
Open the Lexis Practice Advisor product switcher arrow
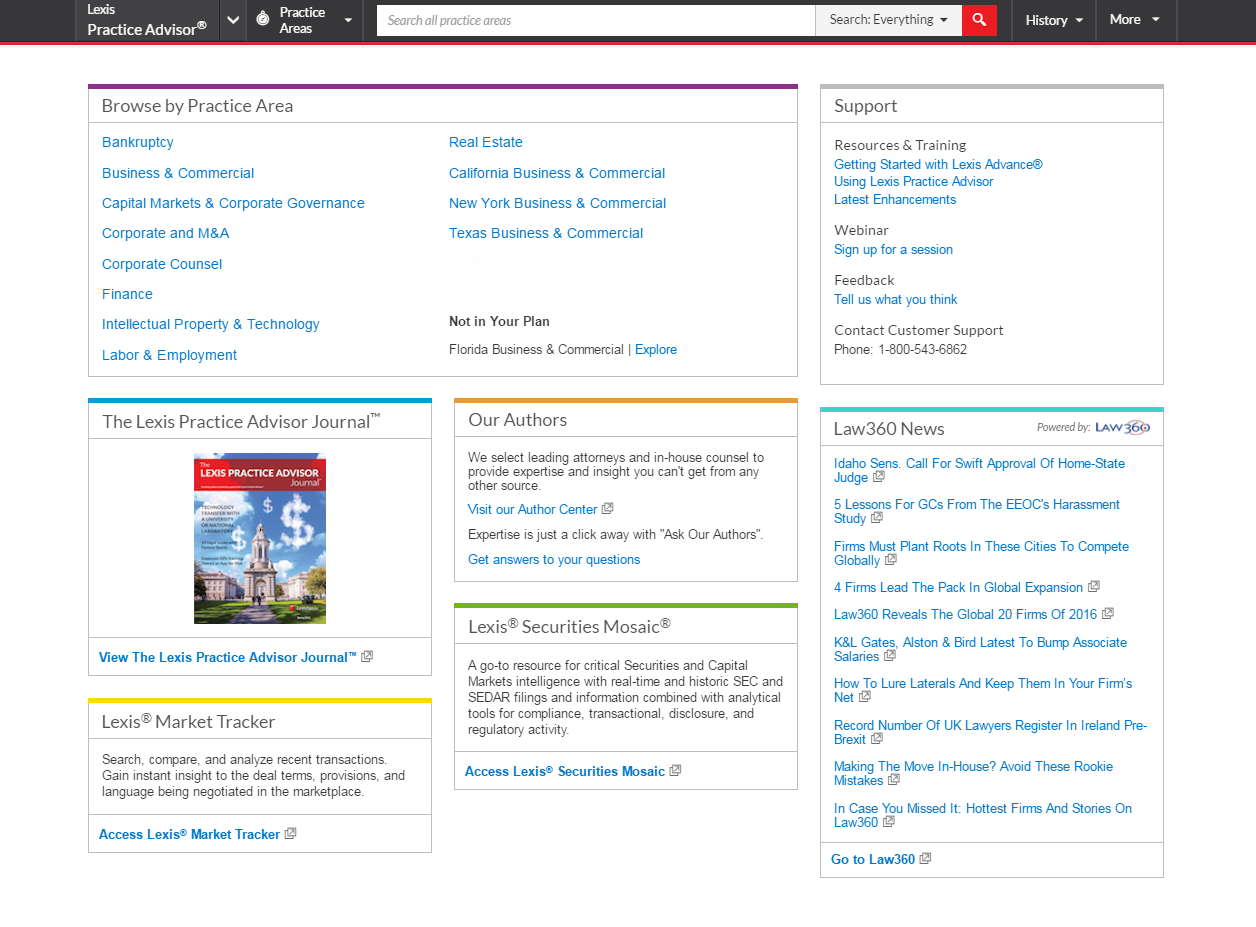point(233,20)
